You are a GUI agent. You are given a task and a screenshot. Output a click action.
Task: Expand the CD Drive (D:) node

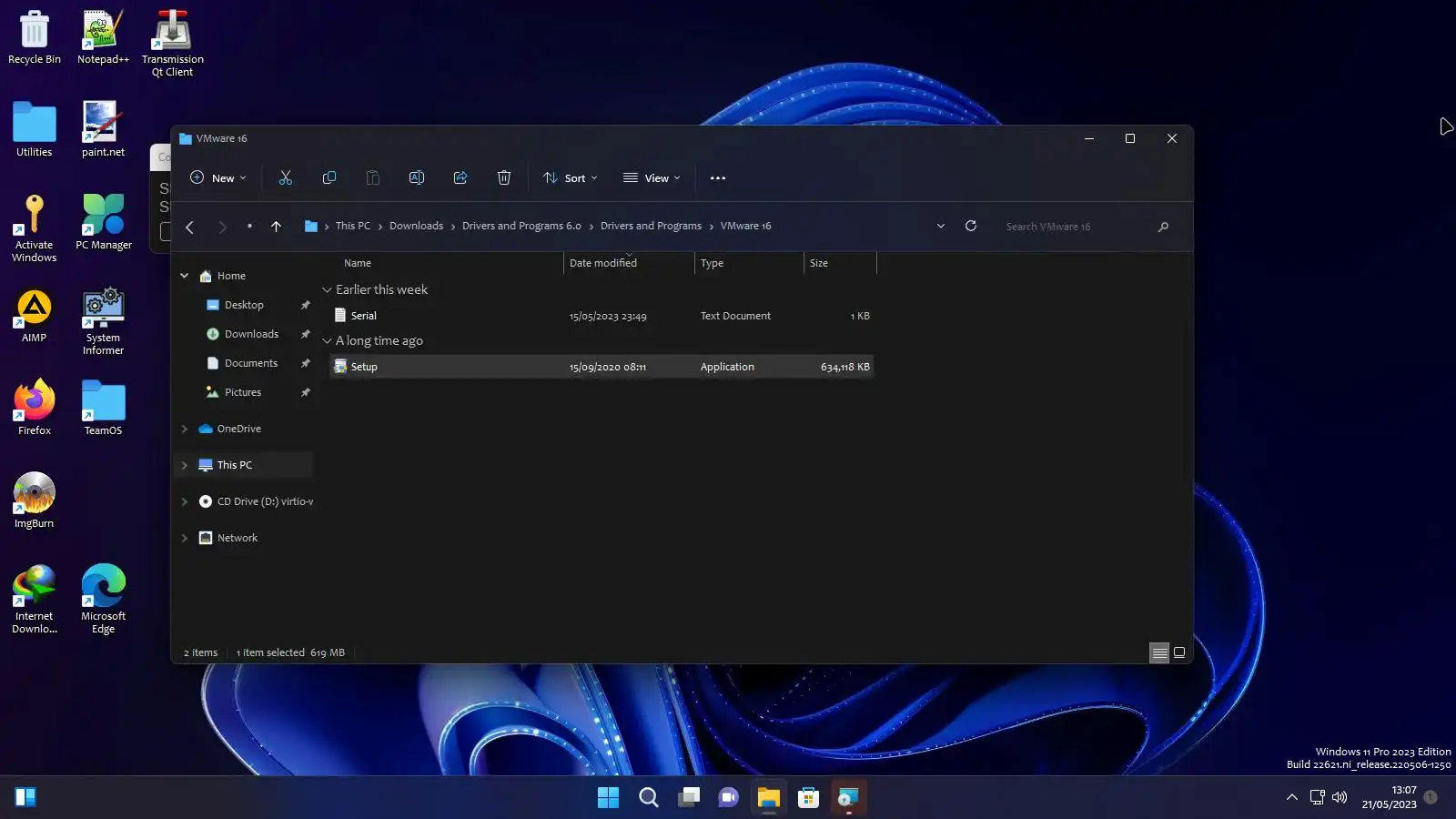[185, 501]
